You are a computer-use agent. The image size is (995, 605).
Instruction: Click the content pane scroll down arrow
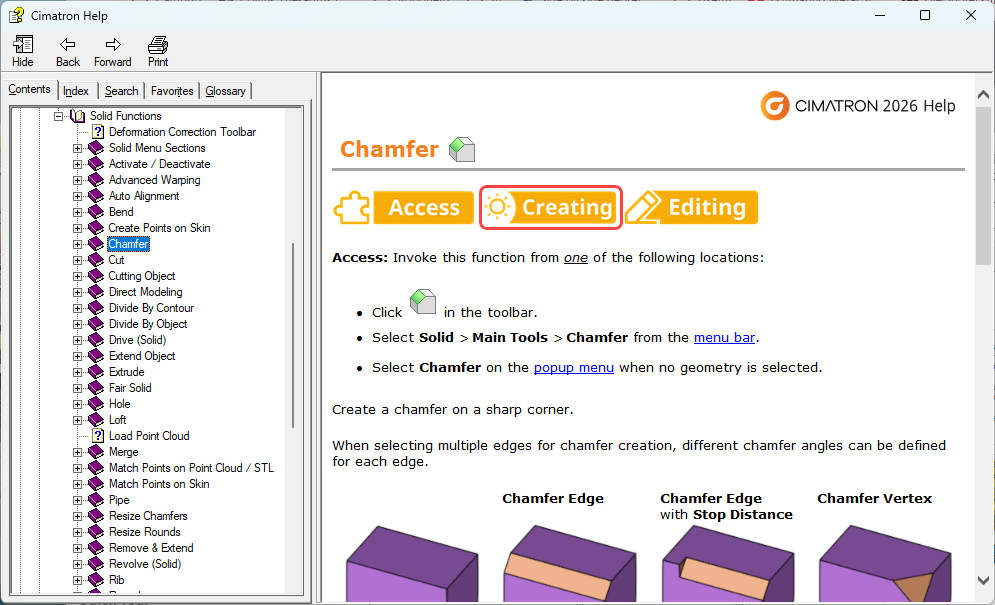click(x=983, y=580)
